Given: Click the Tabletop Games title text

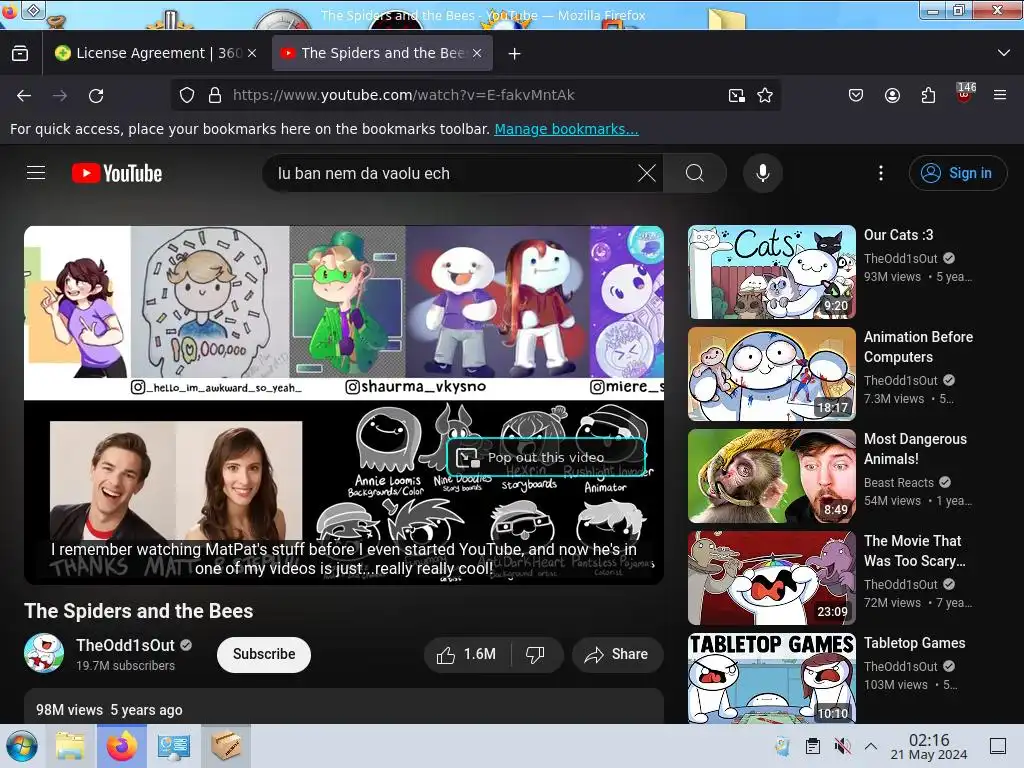Looking at the screenshot, I should (914, 643).
